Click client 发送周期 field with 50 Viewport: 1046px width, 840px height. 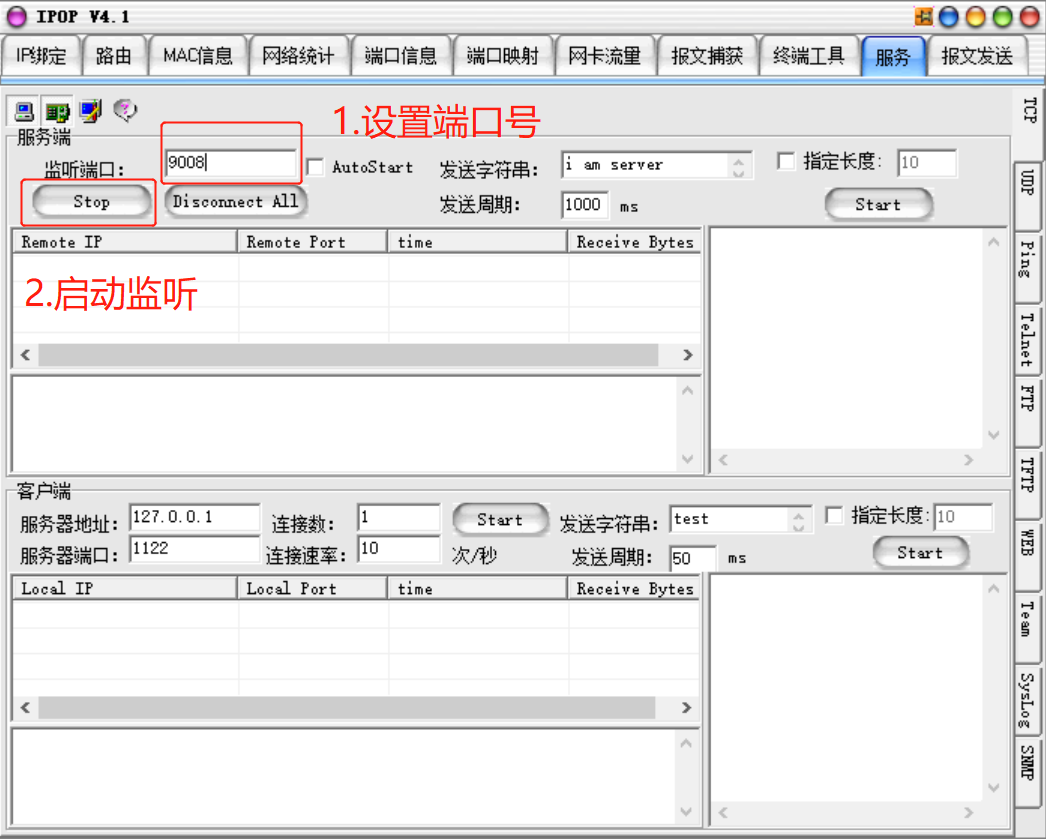[x=693, y=558]
